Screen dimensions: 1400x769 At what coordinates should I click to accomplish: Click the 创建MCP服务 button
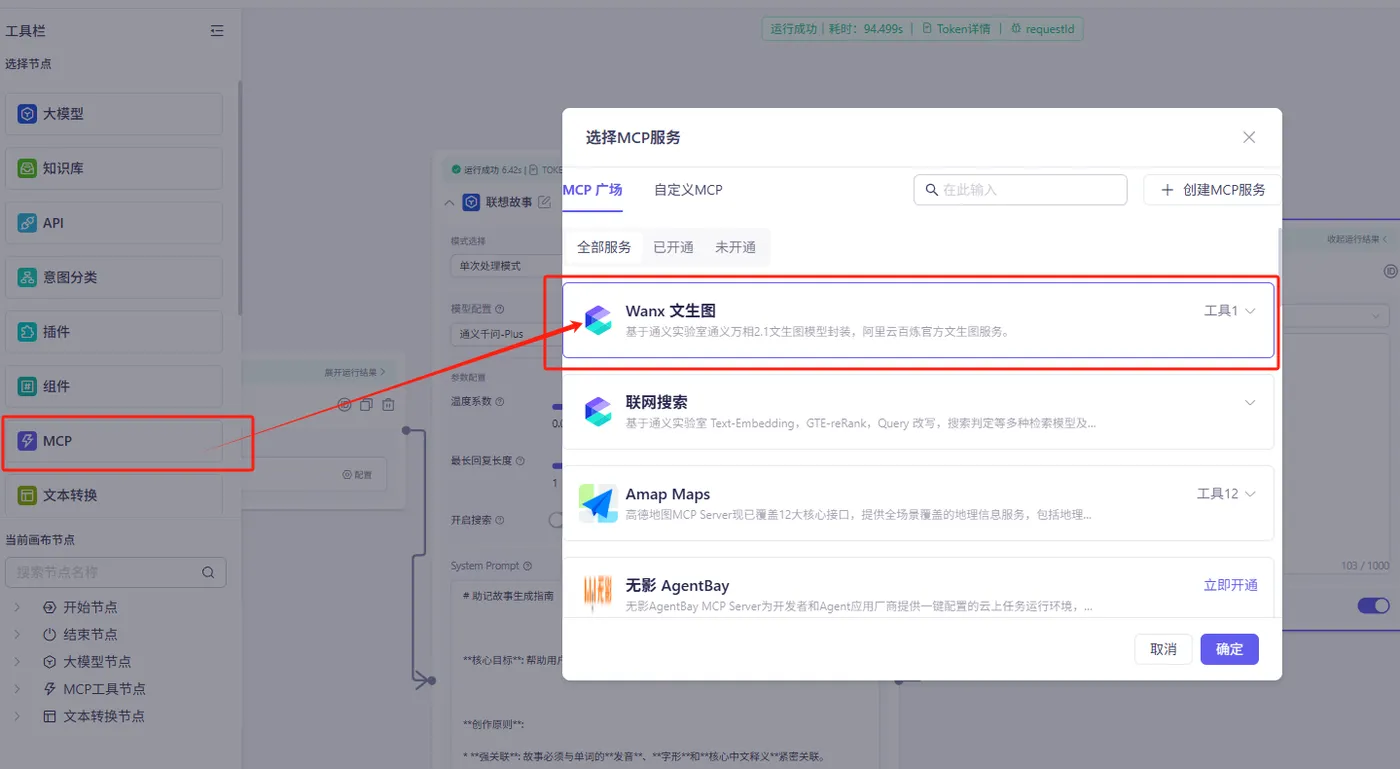(x=1212, y=190)
